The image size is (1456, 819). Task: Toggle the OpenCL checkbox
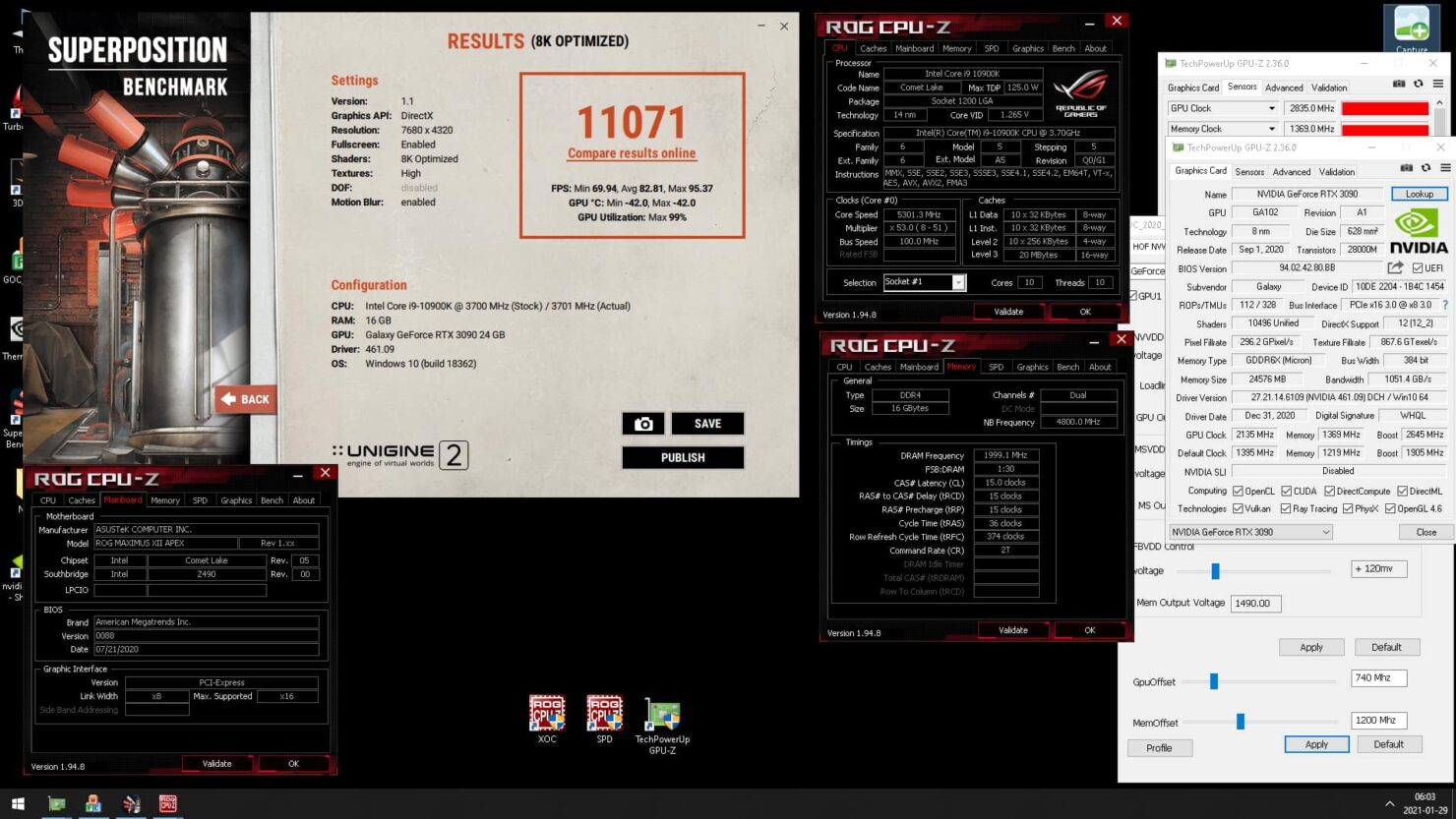tap(1238, 491)
